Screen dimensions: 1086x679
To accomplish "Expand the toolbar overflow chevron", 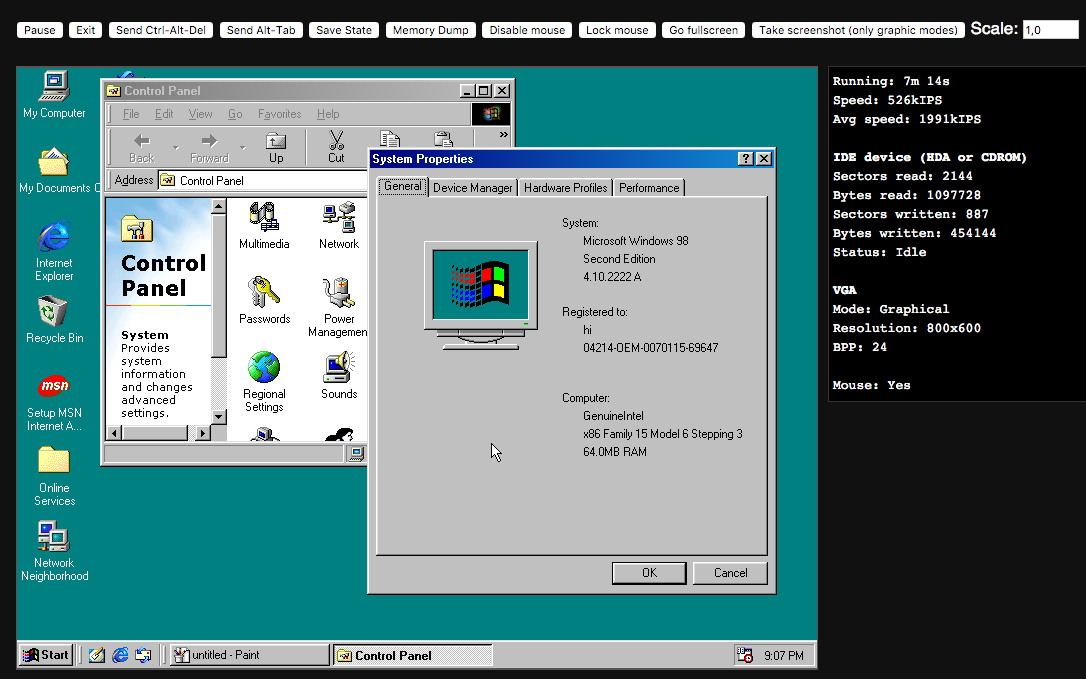I will click(502, 134).
